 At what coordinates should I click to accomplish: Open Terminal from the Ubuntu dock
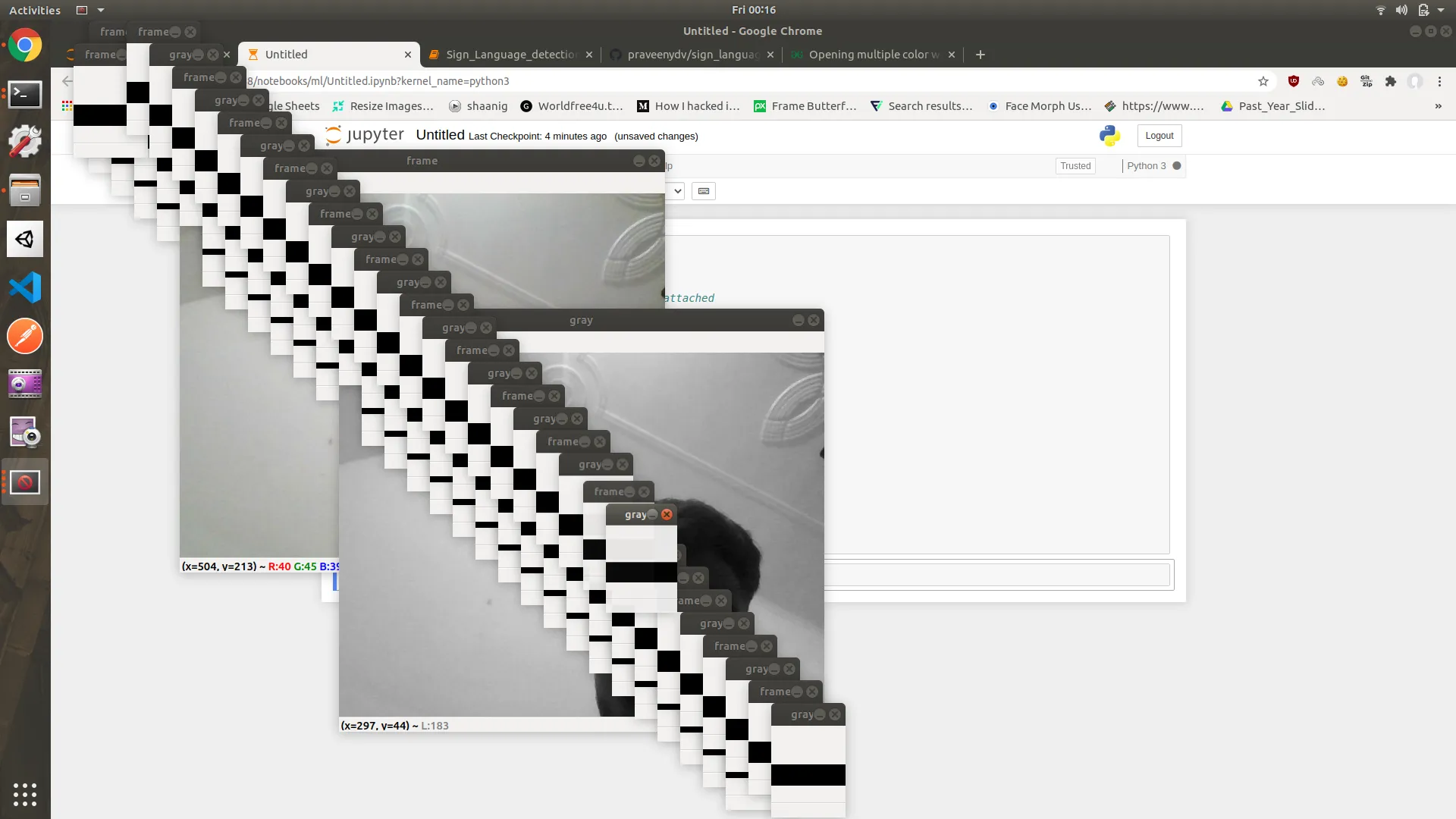pos(25,94)
